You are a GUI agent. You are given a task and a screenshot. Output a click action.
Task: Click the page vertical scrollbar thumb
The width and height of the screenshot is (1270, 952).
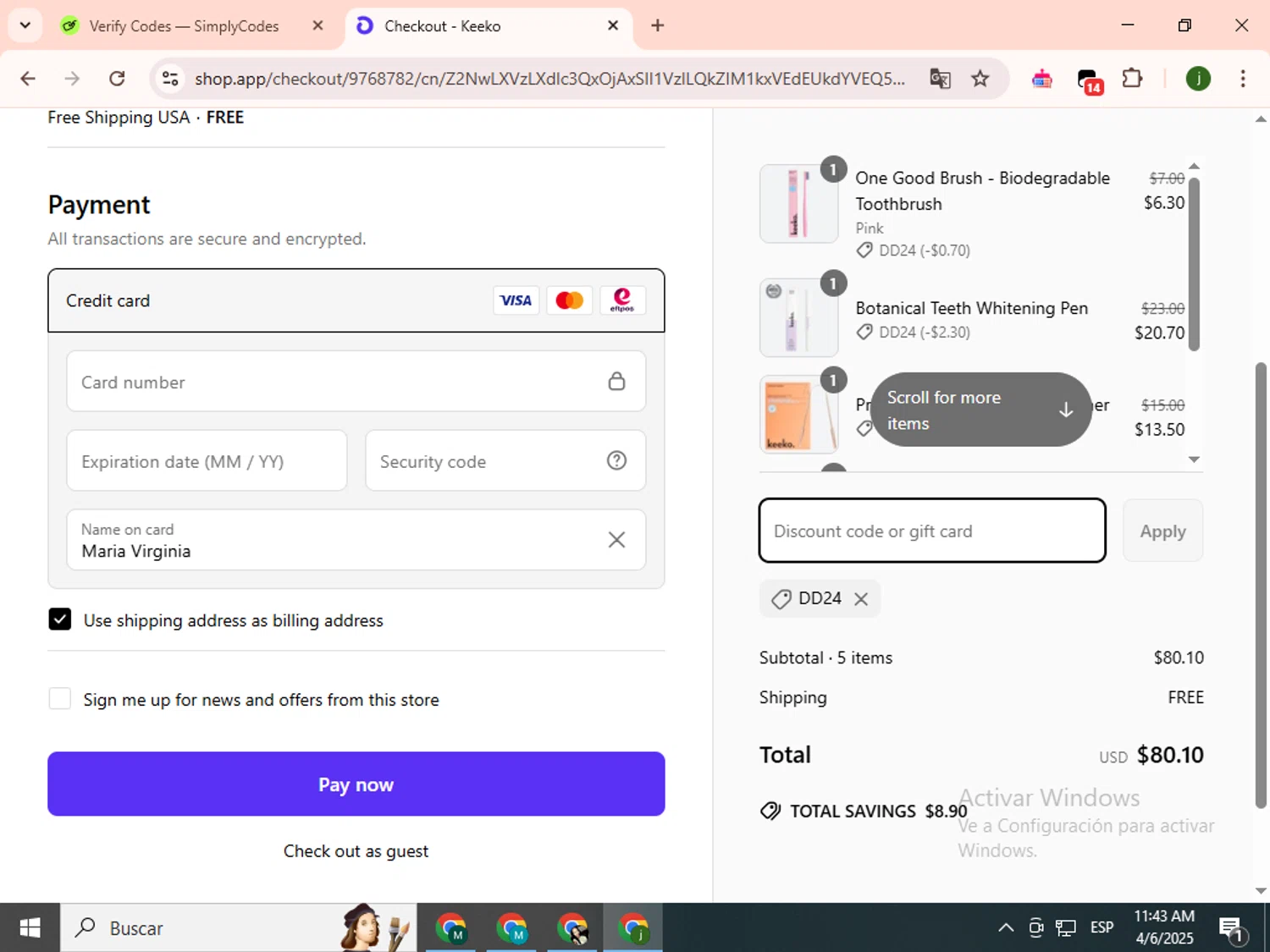tap(1261, 586)
